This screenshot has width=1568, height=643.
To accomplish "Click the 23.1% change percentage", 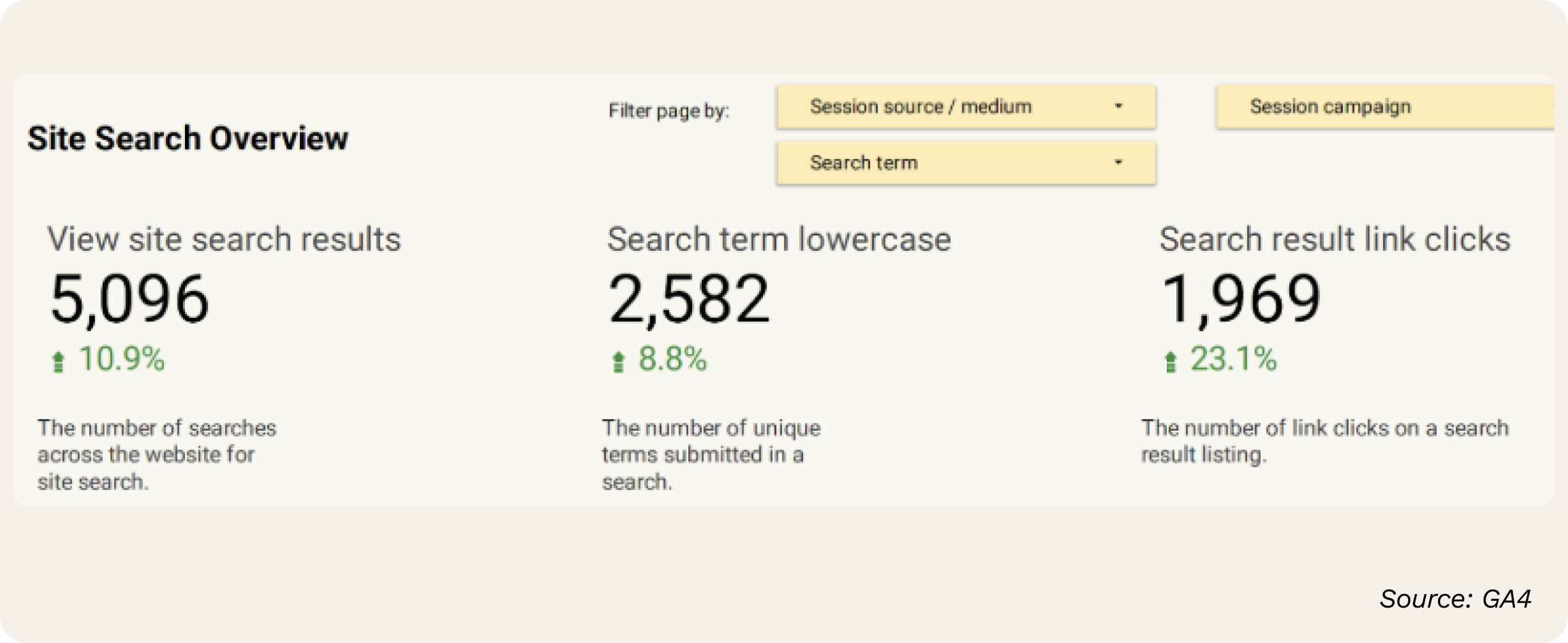I will (x=1233, y=359).
